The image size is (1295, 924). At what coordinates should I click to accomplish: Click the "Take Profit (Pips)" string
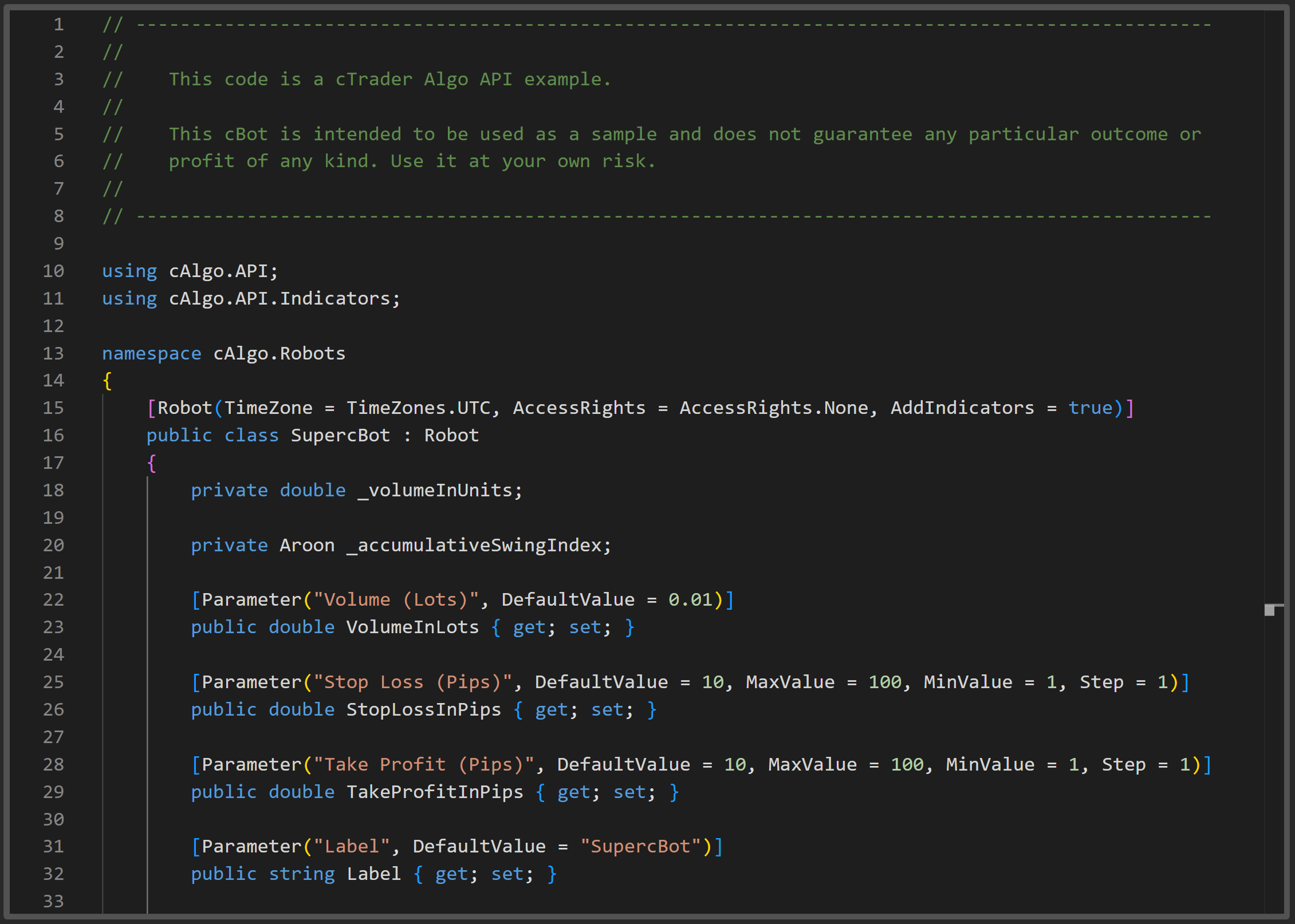pos(423,765)
